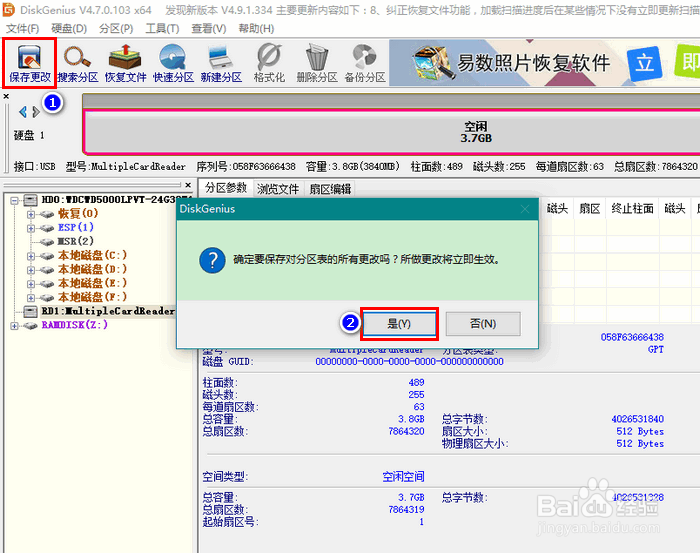Open the 分区(P) menu

116,29
